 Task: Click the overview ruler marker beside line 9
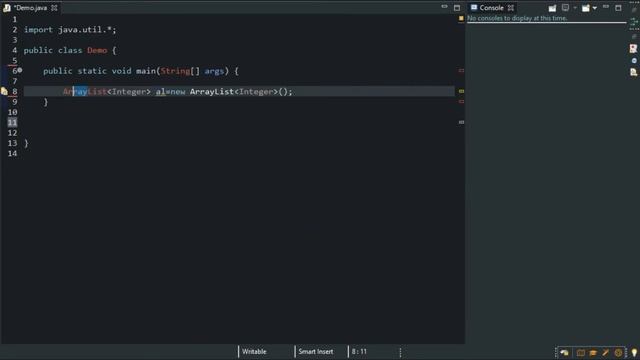click(x=461, y=102)
